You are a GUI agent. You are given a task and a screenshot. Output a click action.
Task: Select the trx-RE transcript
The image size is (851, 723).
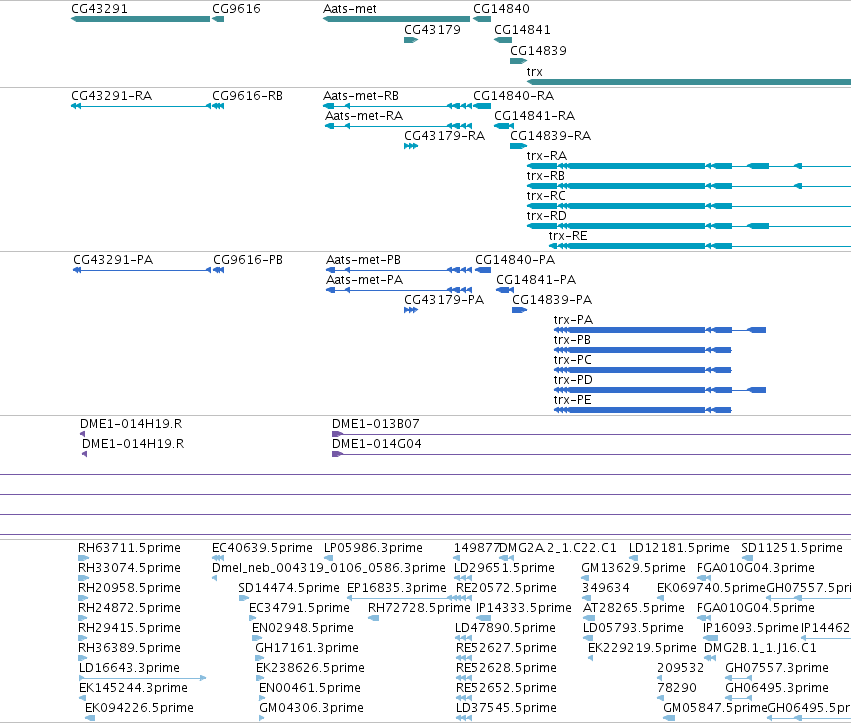tap(700, 246)
